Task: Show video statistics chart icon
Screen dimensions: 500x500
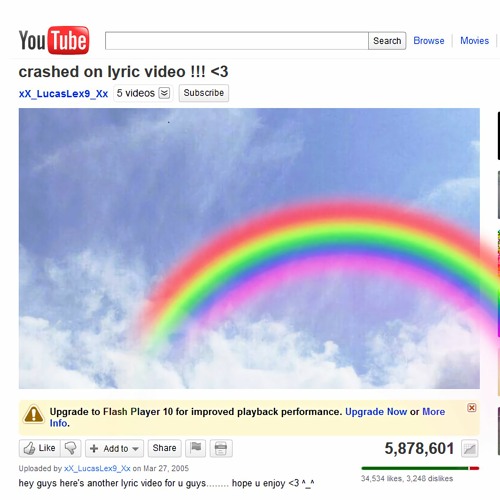Action: tap(470, 449)
